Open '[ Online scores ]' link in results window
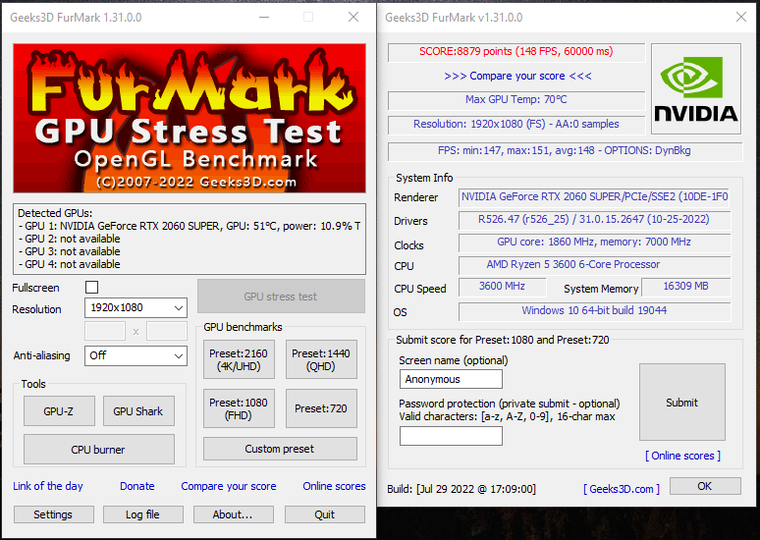 (682, 456)
